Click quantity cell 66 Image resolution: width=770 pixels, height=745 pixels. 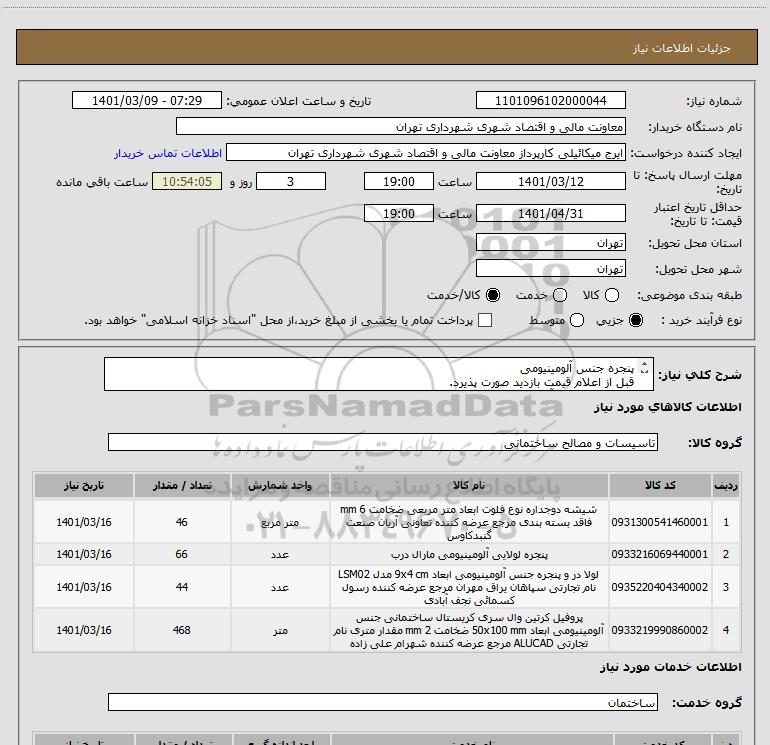point(182,554)
